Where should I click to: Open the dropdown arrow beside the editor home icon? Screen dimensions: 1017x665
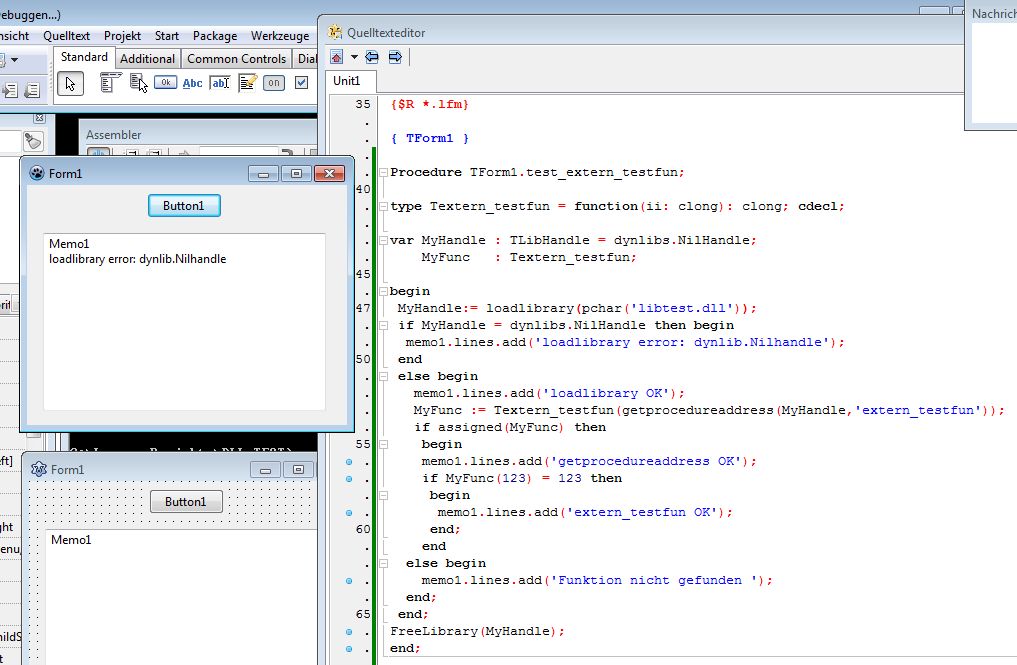point(354,57)
